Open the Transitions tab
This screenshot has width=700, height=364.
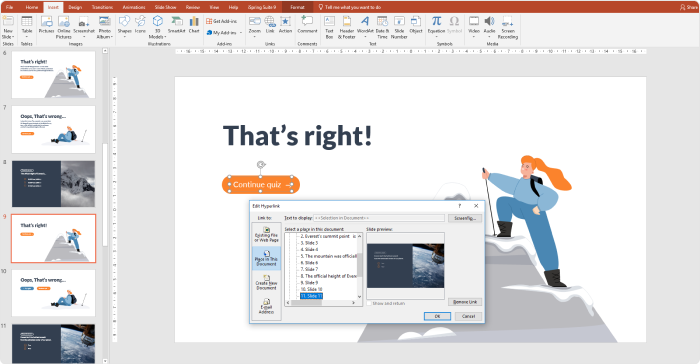(102, 7)
